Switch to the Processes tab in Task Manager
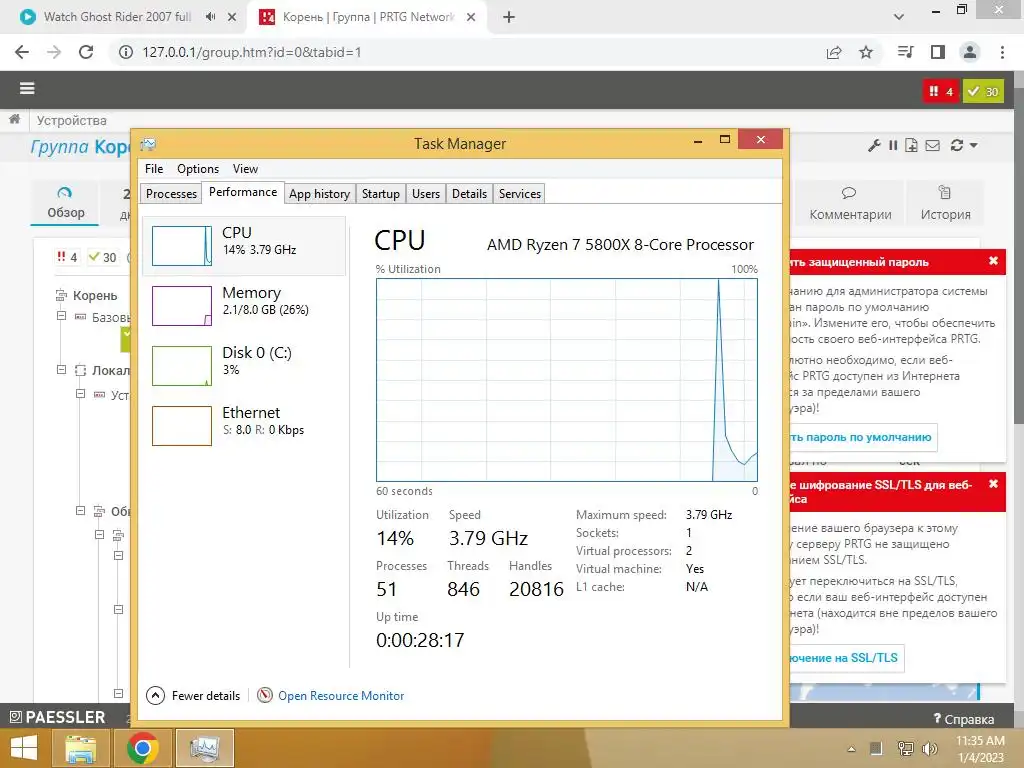This screenshot has width=1024, height=768. click(171, 193)
